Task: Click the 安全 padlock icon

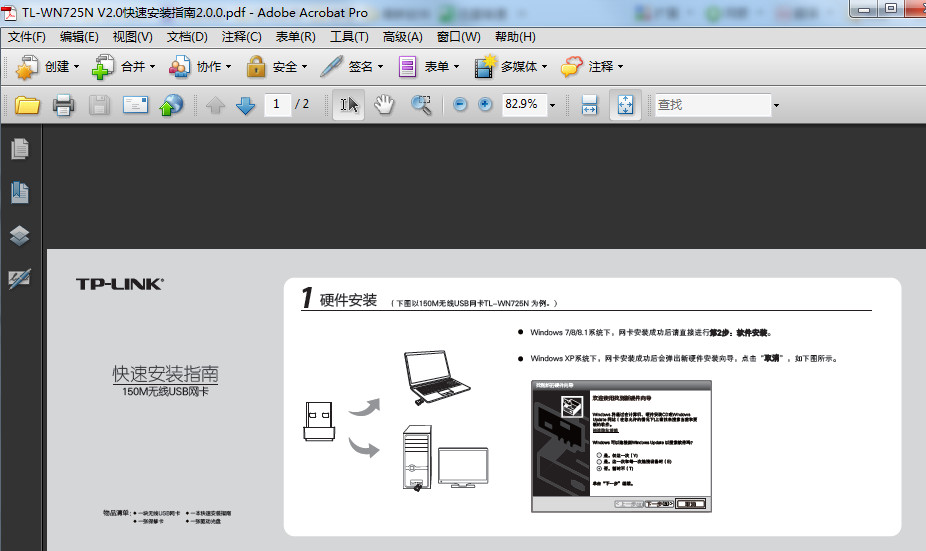Action: point(256,66)
